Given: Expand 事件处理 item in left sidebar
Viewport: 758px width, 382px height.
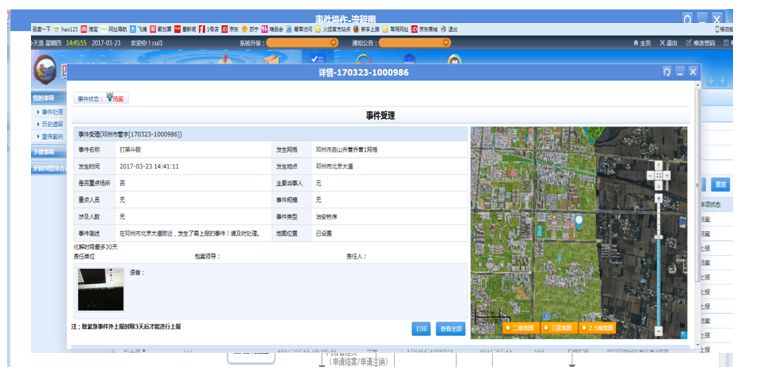Looking at the screenshot, I should (x=50, y=112).
